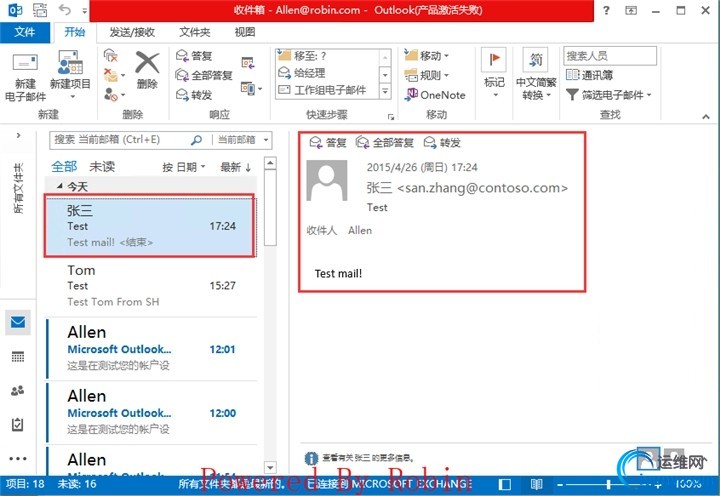Click the New Email (新建电子邮件) icon

[25, 63]
